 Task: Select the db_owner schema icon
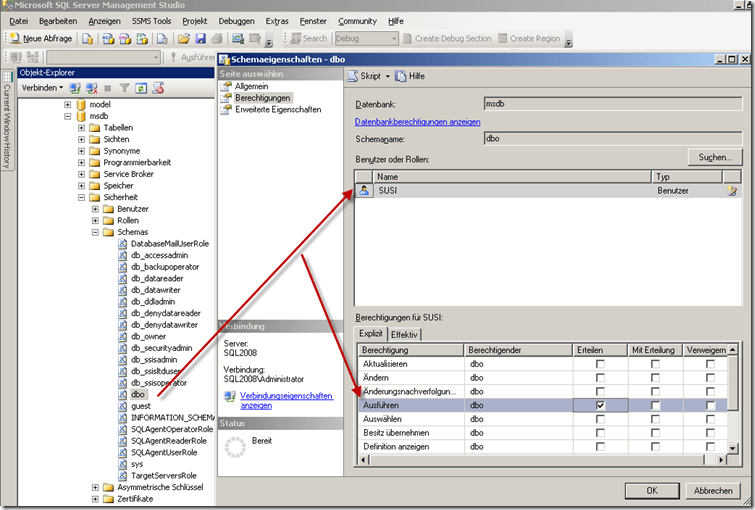pyautogui.click(x=123, y=337)
